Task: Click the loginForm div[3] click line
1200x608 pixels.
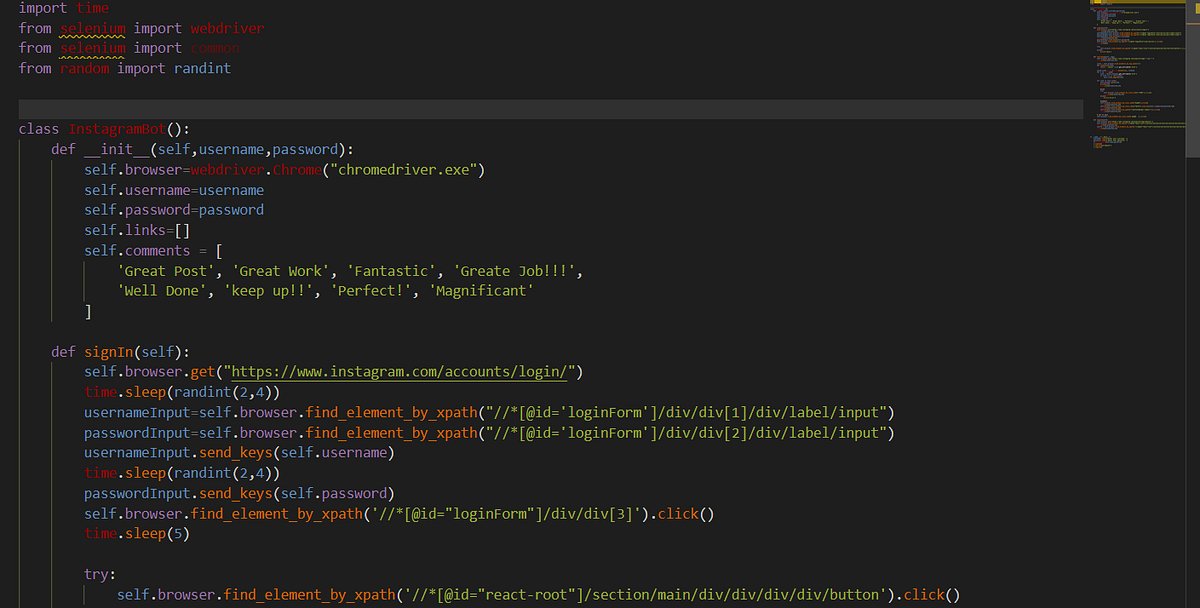Action: [x=399, y=514]
